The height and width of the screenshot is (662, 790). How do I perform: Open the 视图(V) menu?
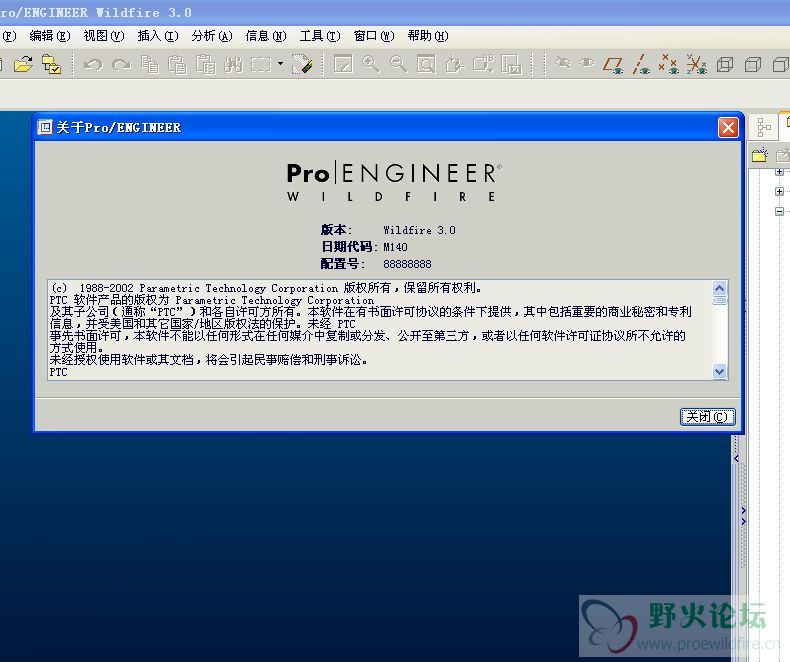pos(104,36)
